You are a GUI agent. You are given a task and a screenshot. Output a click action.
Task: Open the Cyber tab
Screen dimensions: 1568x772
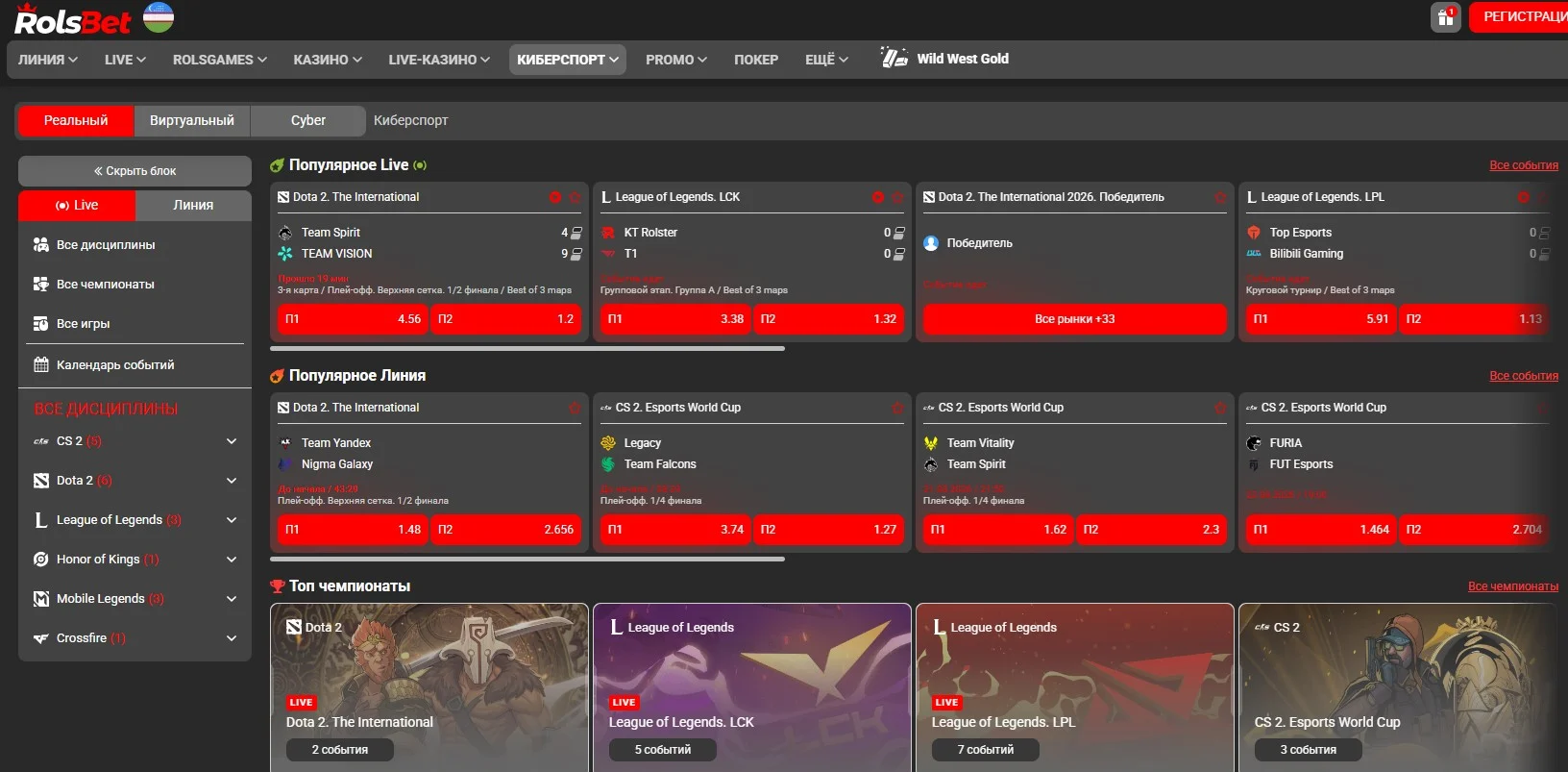point(308,120)
